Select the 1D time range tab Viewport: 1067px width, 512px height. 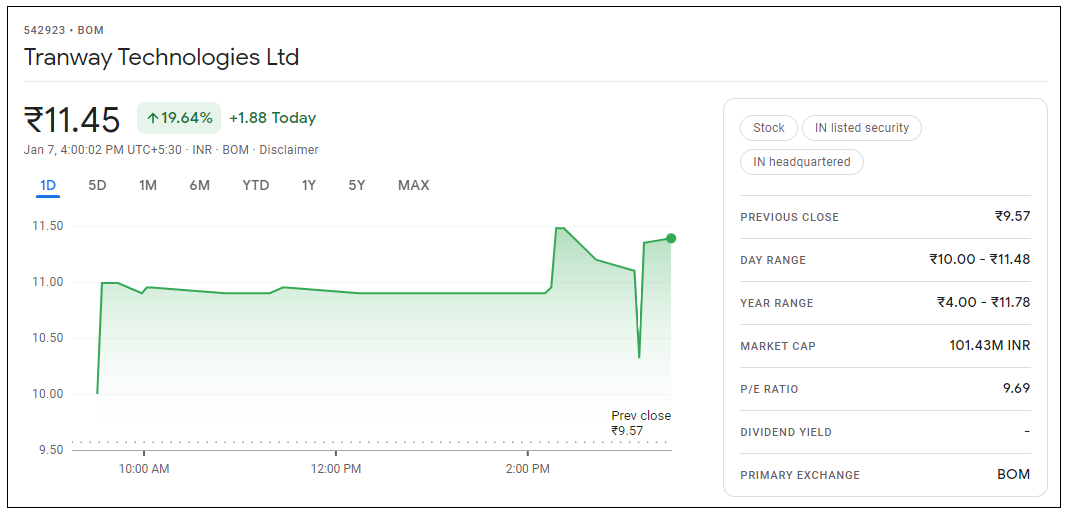(x=48, y=185)
